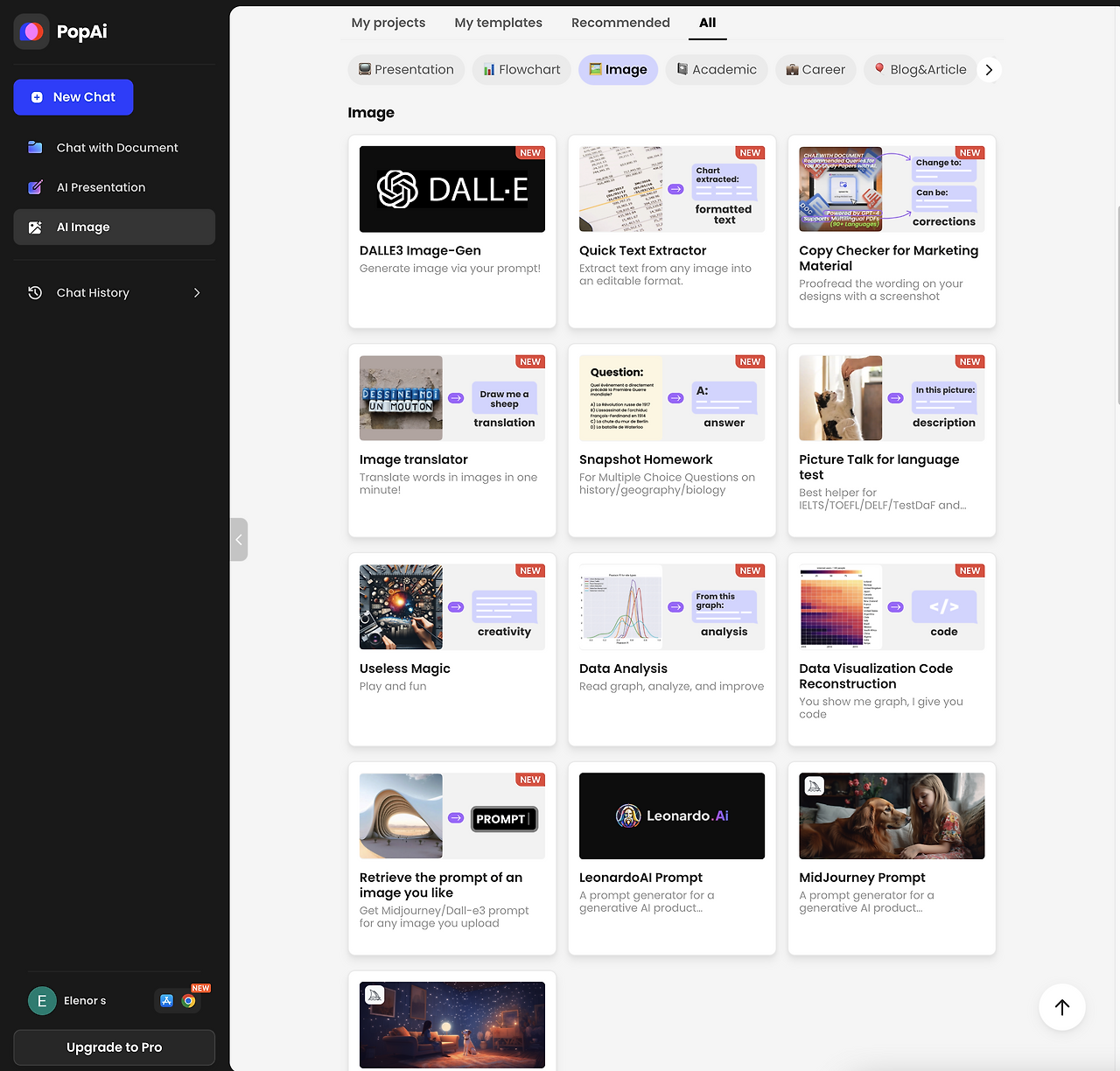
Task: Click the scroll-to-top arrow button
Action: pyautogui.click(x=1062, y=1007)
